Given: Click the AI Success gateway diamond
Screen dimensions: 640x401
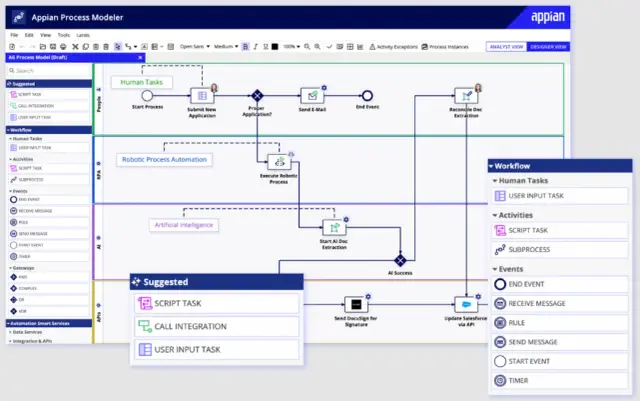Looking at the screenshot, I should [399, 259].
